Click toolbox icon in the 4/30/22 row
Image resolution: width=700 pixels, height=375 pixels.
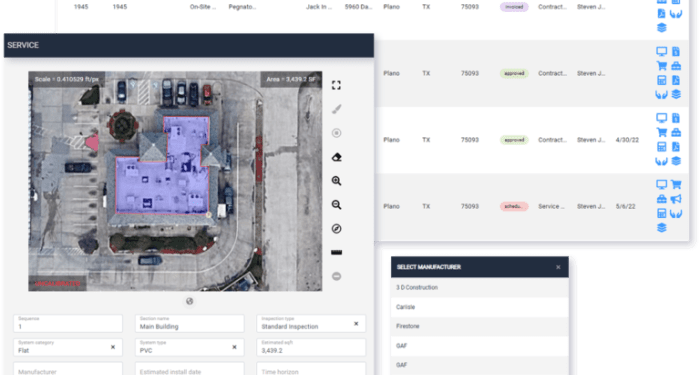point(676,133)
